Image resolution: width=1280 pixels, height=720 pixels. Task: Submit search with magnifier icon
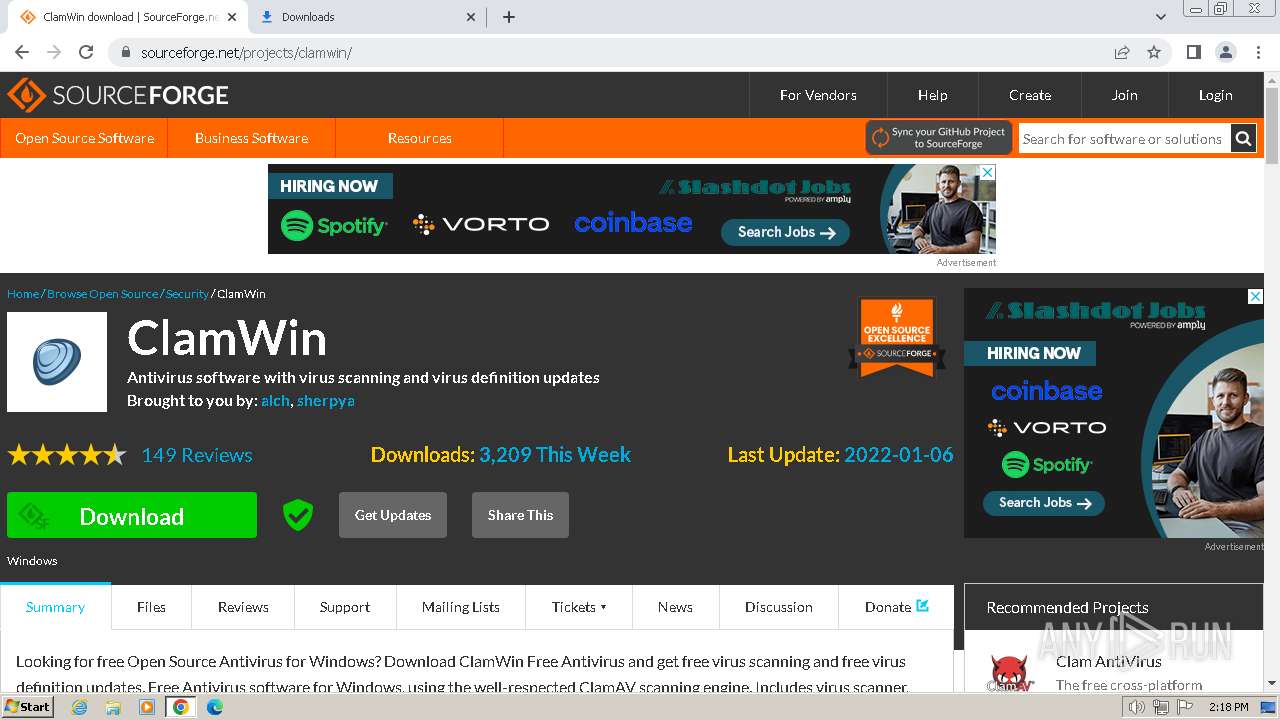tap(1243, 139)
